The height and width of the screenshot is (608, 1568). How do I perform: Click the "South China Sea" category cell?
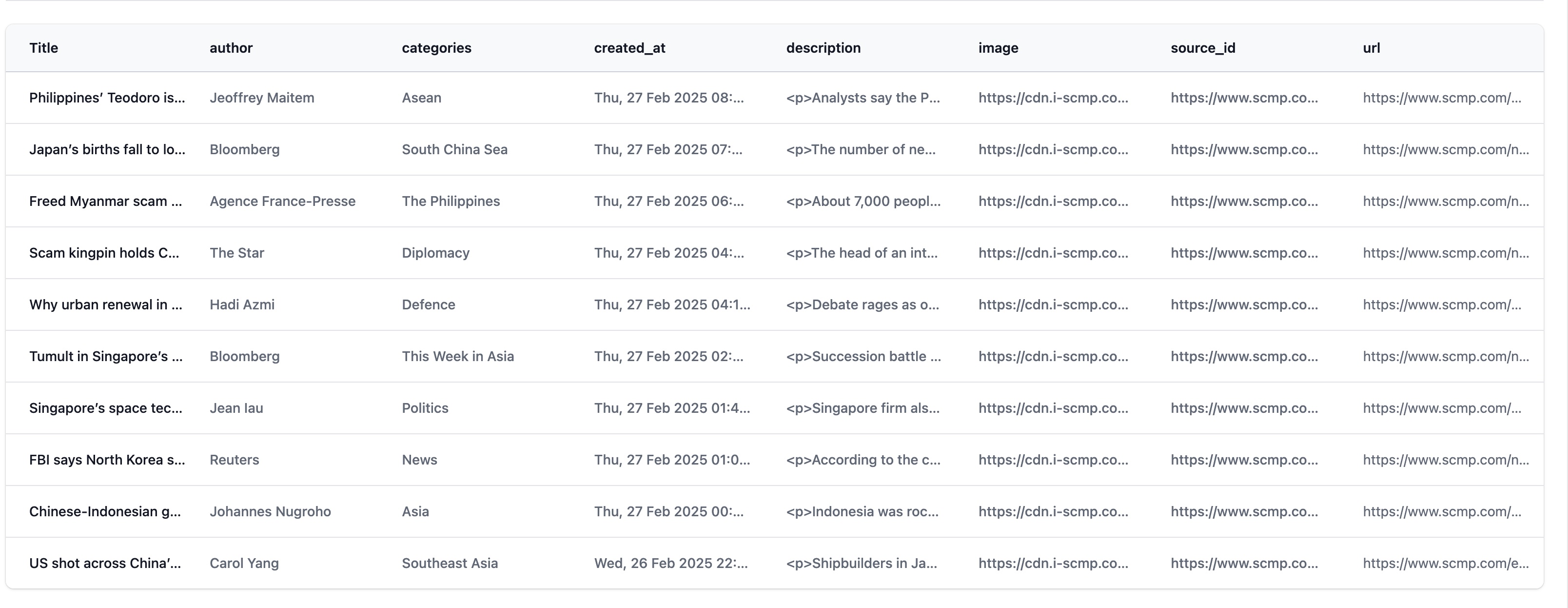click(x=454, y=150)
